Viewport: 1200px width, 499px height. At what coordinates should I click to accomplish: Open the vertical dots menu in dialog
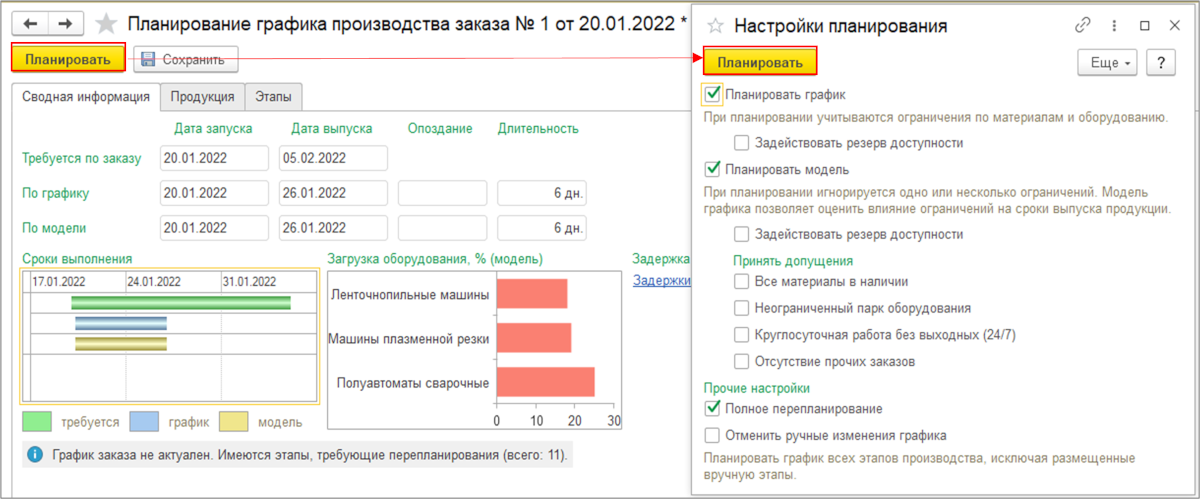(x=1114, y=26)
